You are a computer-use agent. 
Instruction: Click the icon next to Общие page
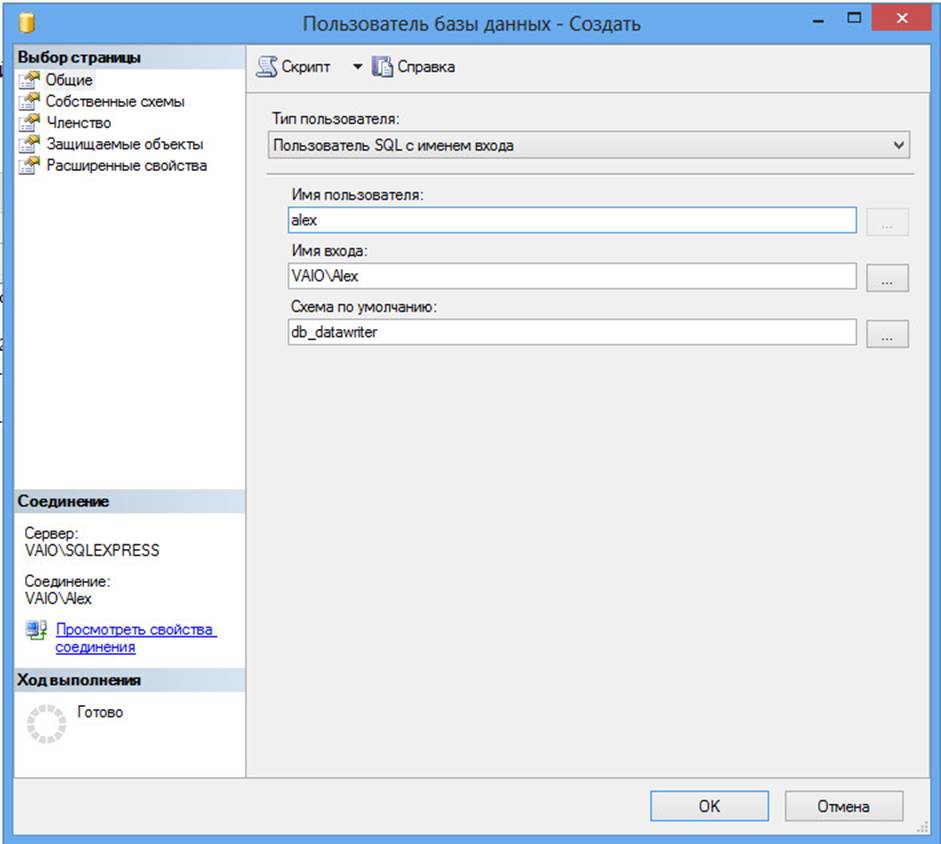point(29,80)
